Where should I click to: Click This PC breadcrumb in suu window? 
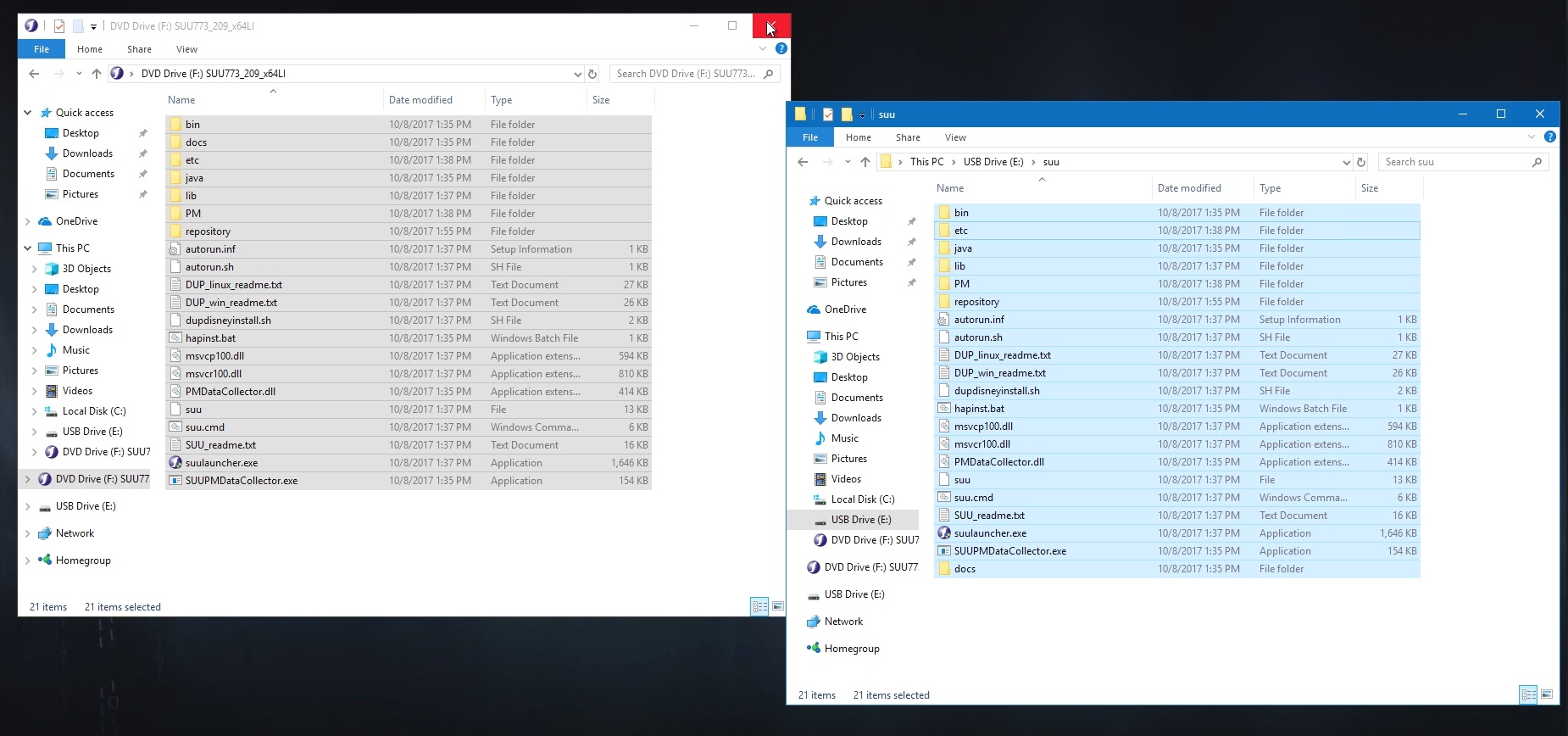pos(927,162)
